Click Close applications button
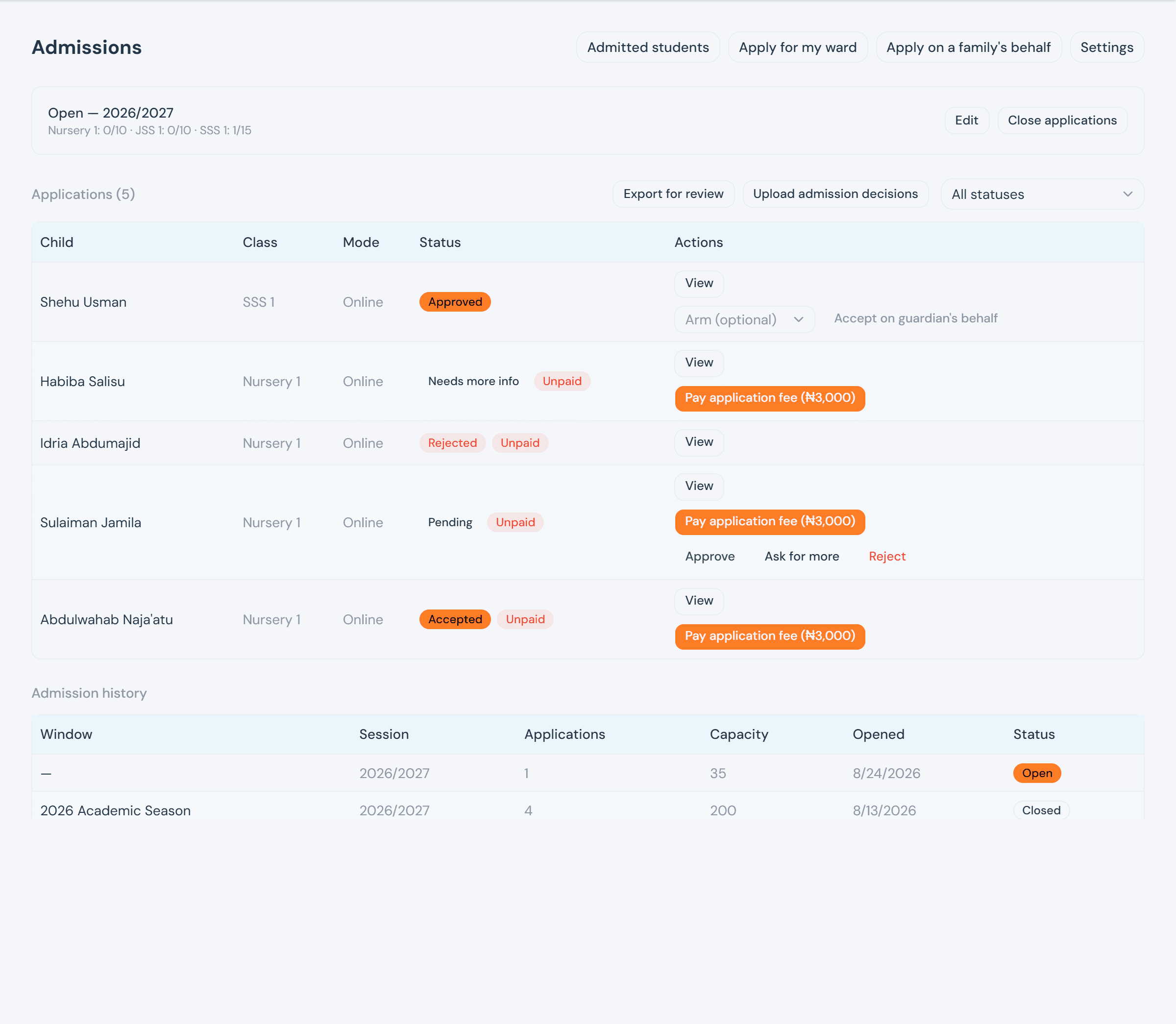This screenshot has width=1176, height=1024. 1062,121
